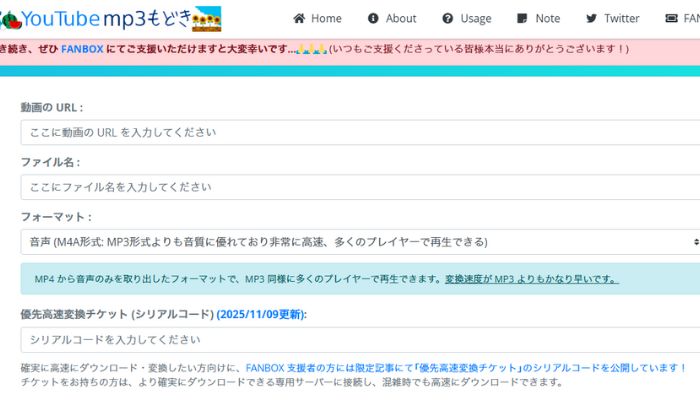The height and width of the screenshot is (400, 700).
Task: Click the Usage question mark icon
Action: tap(447, 18)
